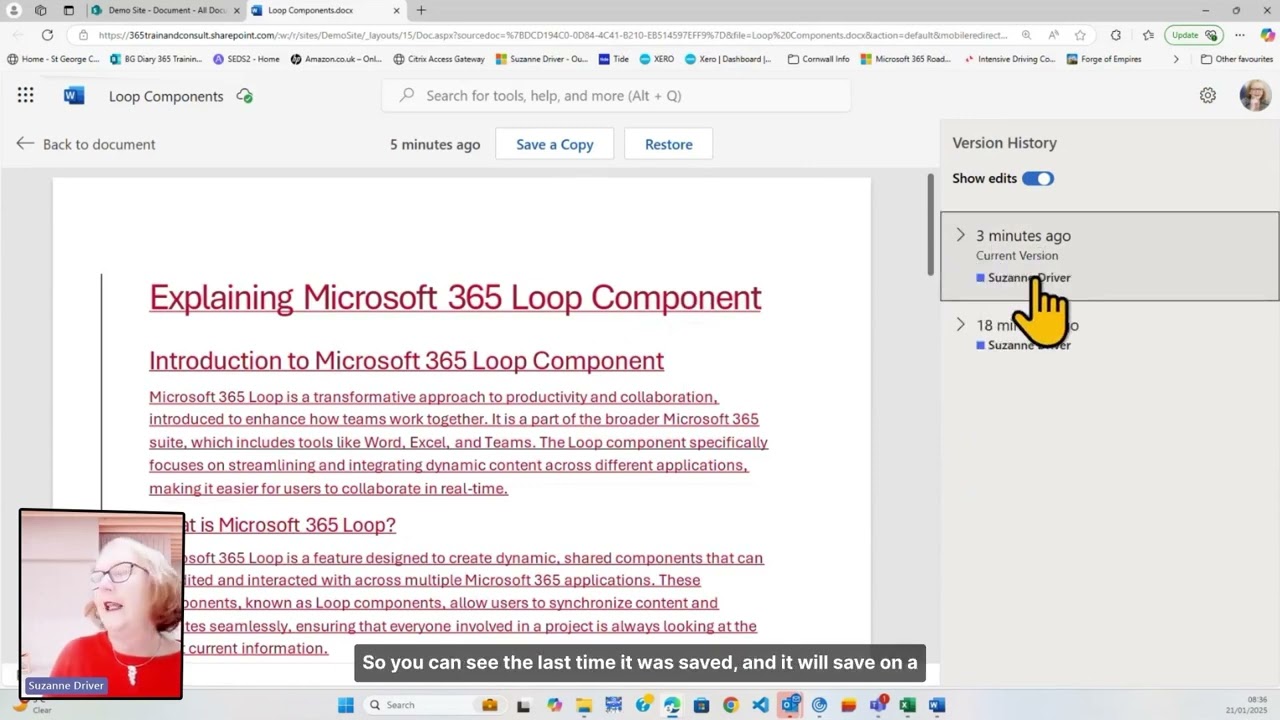Click Save a Copy button
The image size is (1280, 720).
pos(555,144)
